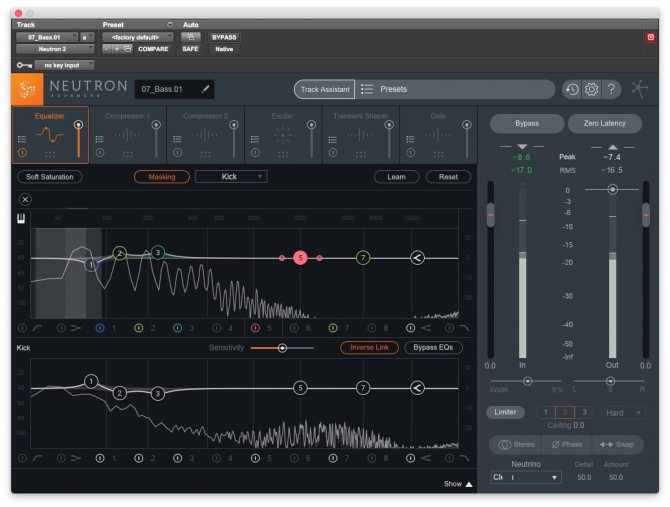Select the Exciter module tab
This screenshot has width=670, height=507.
click(283, 135)
